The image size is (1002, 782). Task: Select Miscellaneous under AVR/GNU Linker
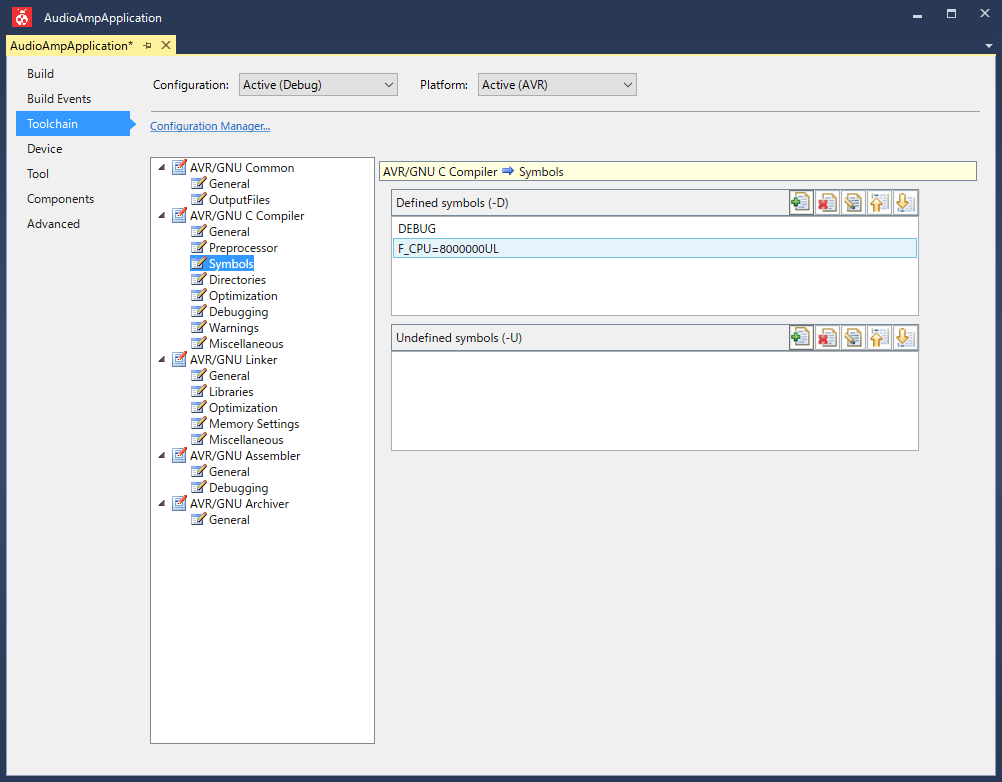click(x=238, y=440)
